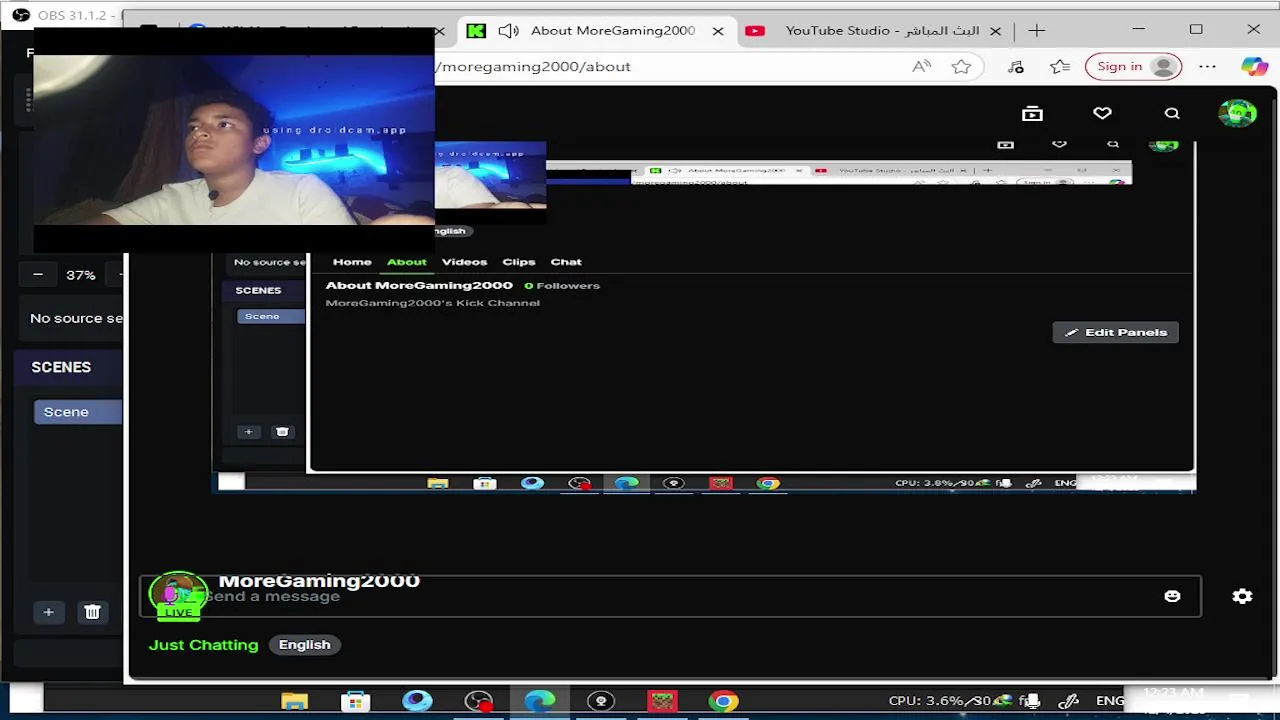
Task: Open the emoji picker in chat box
Action: coord(1172,596)
